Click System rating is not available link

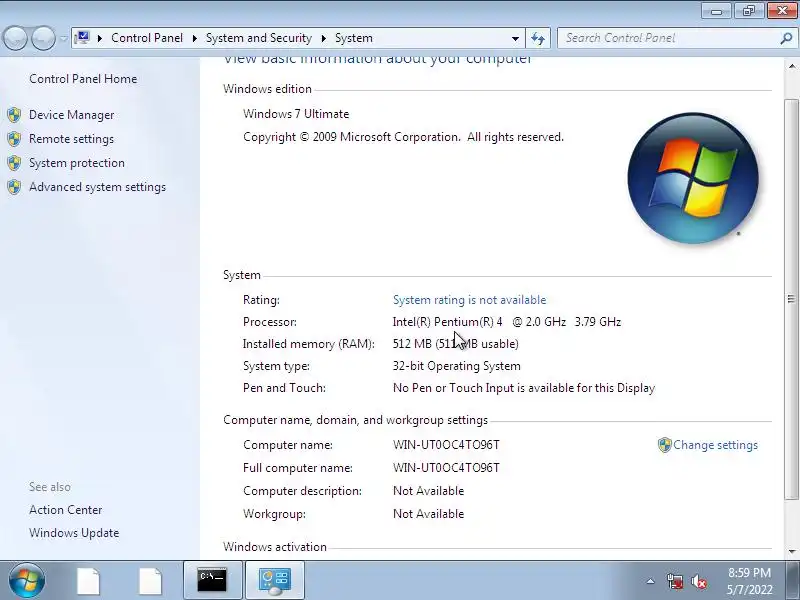pos(469,299)
